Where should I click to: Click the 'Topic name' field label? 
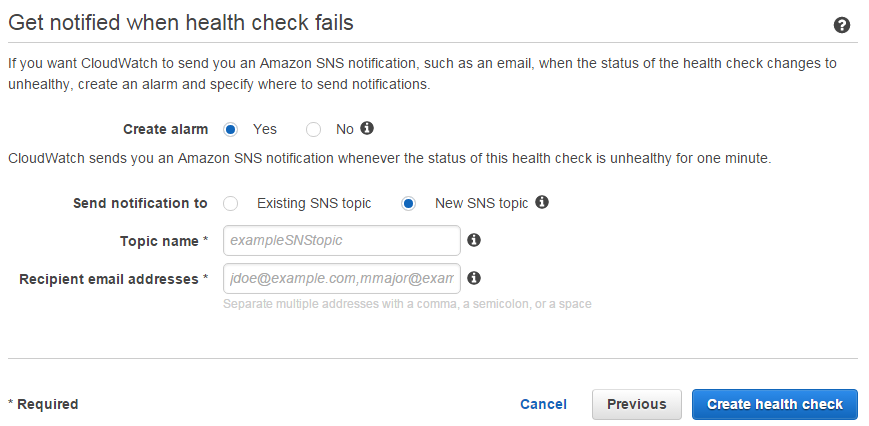point(160,241)
